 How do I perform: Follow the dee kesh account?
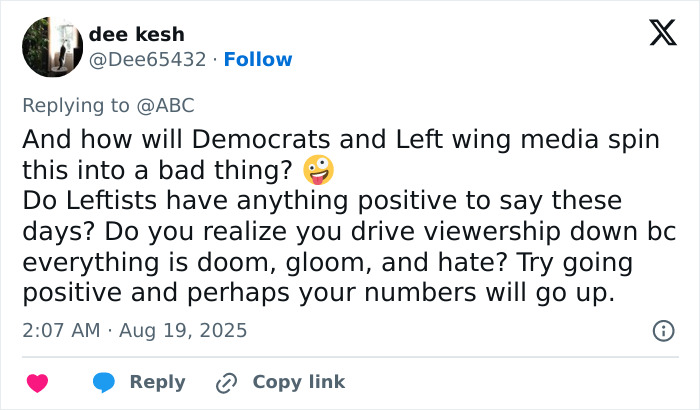[x=258, y=59]
